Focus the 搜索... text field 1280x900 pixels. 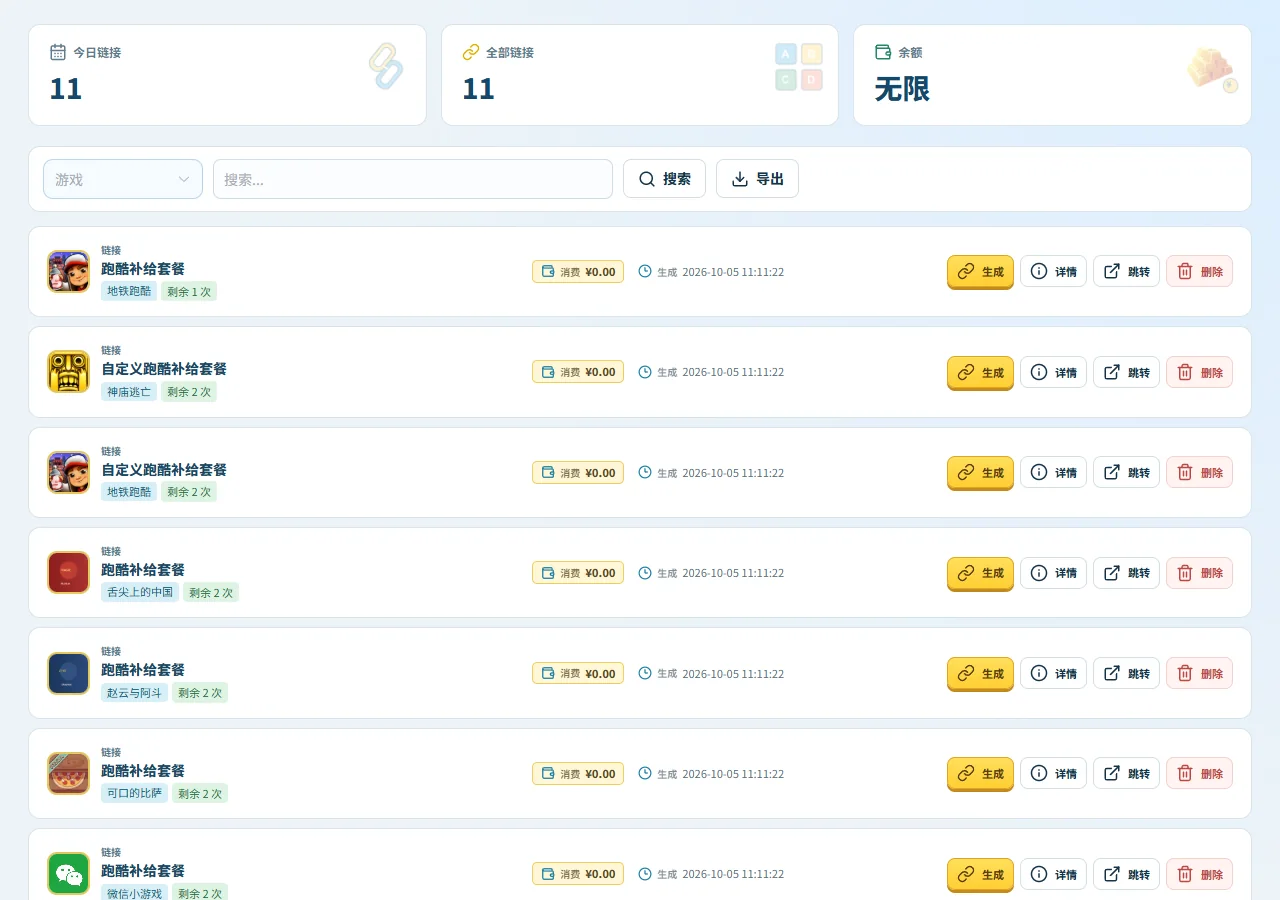pos(413,179)
